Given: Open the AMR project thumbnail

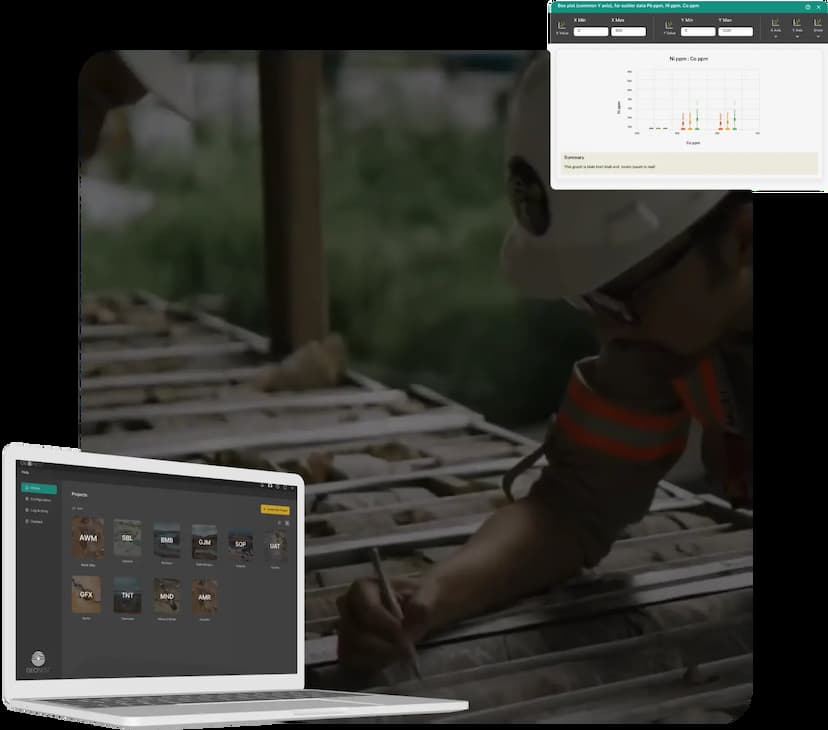Looking at the screenshot, I should tap(204, 597).
